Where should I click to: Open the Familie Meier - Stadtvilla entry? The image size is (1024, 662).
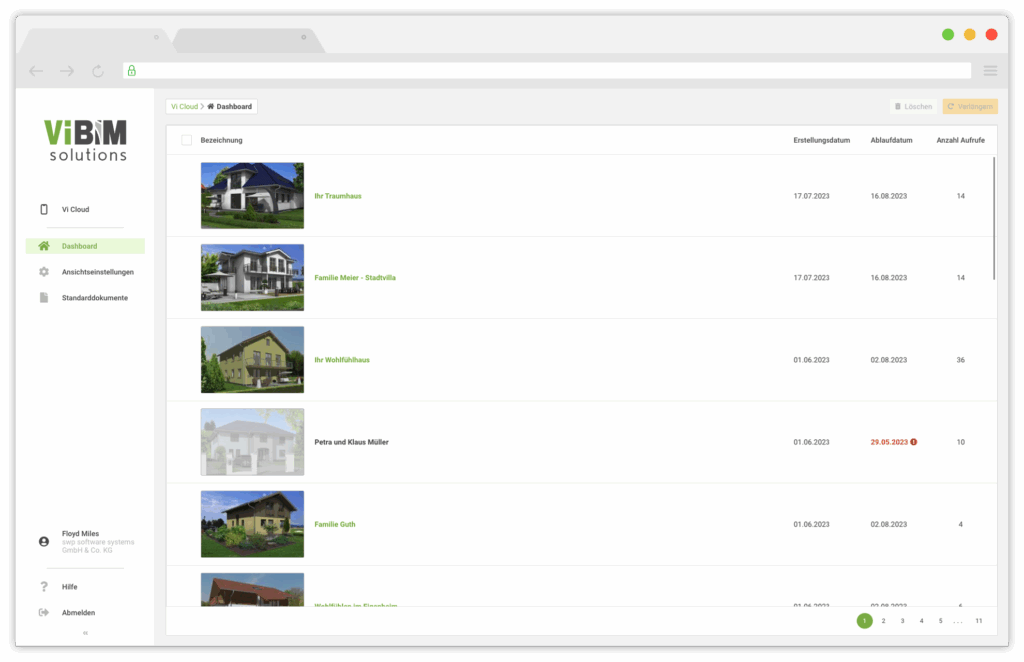point(354,278)
